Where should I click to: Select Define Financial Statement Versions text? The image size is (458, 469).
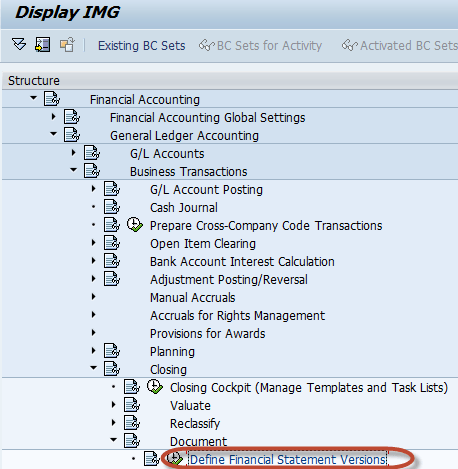[288, 460]
